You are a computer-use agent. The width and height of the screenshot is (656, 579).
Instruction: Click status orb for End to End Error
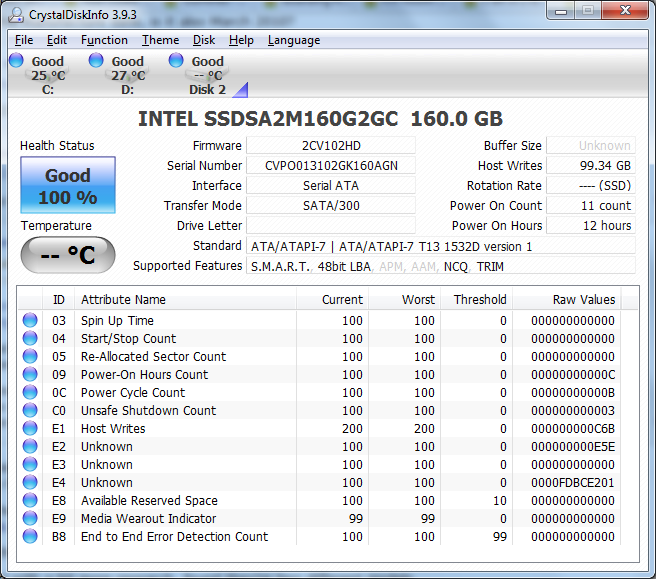(x=30, y=536)
